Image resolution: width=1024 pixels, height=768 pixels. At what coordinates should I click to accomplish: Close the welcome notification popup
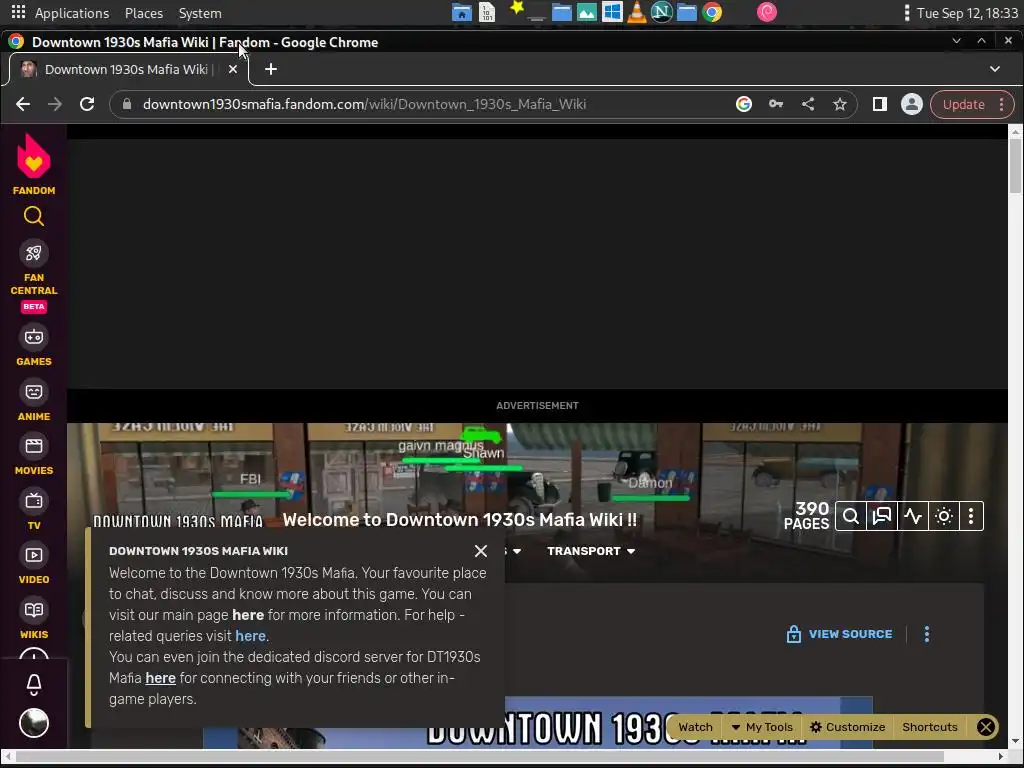[481, 551]
